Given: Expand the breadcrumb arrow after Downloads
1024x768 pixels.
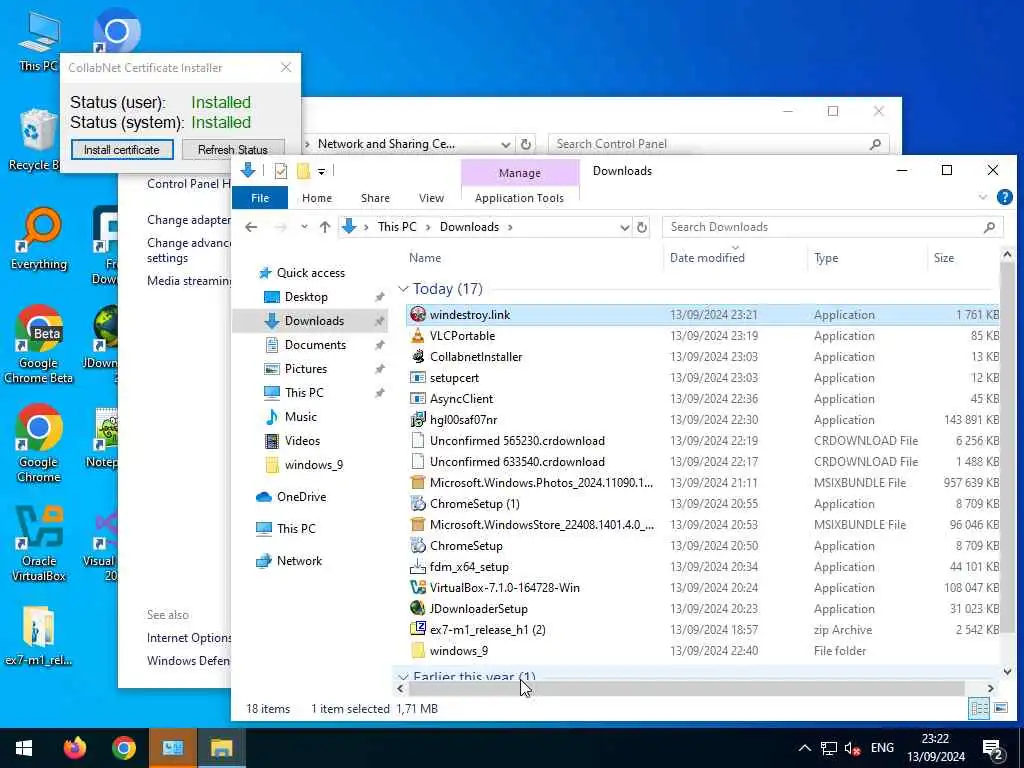Looking at the screenshot, I should [x=510, y=227].
